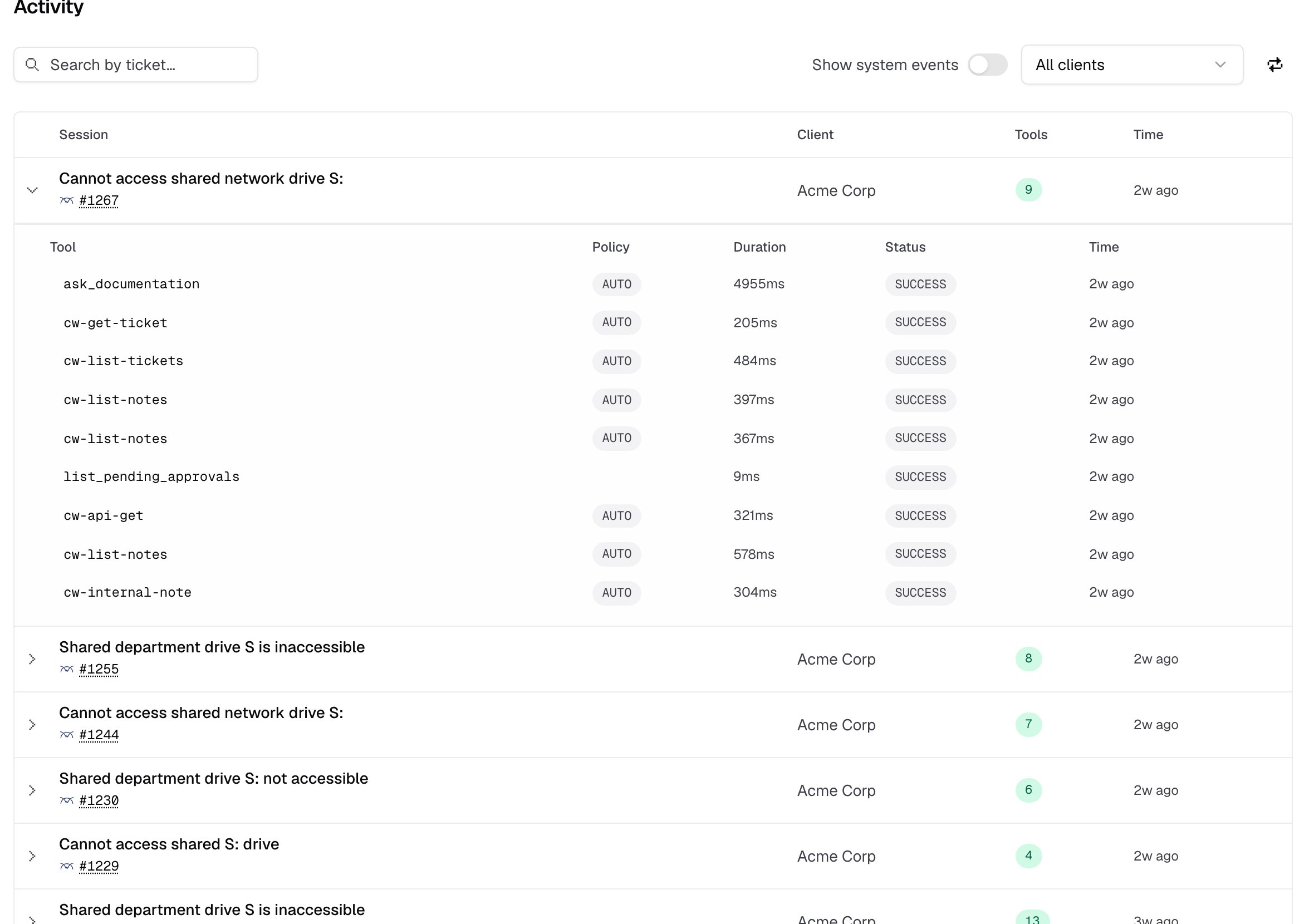Viewport: 1314px width, 924px height.
Task: Open ticket link #1230
Action: coord(99,800)
